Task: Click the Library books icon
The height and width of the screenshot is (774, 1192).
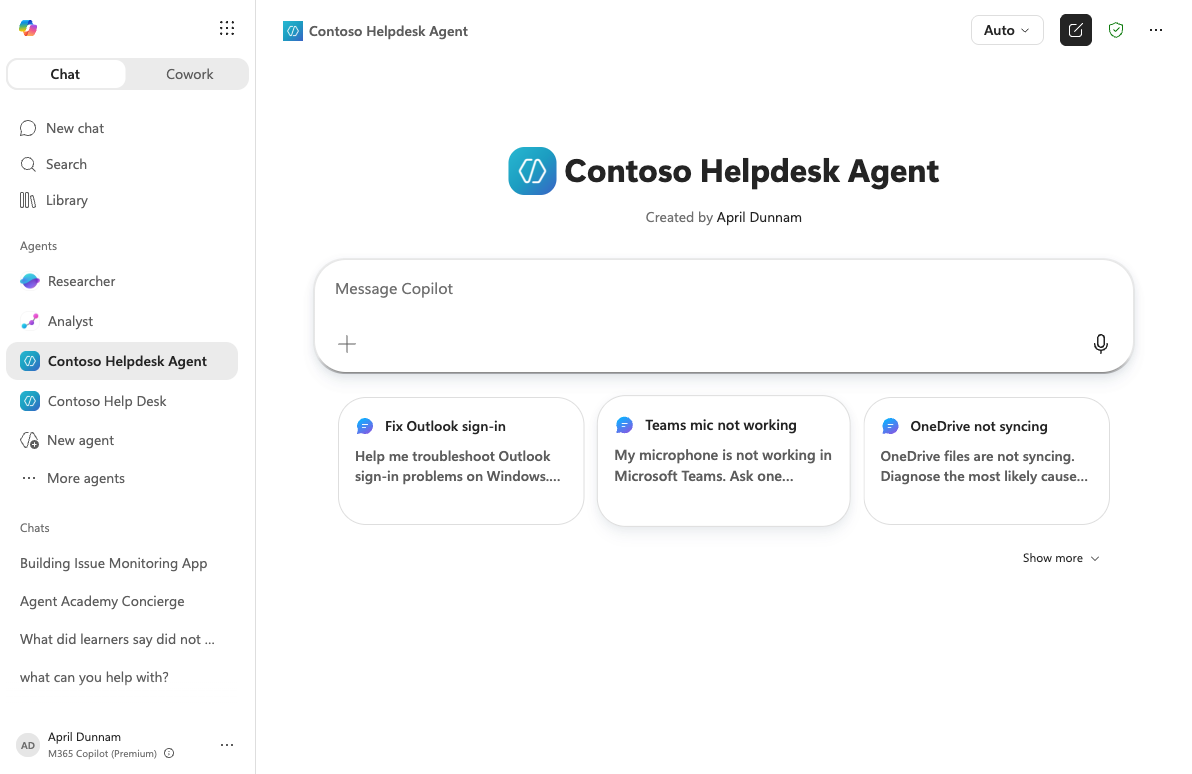Action: click(x=28, y=201)
